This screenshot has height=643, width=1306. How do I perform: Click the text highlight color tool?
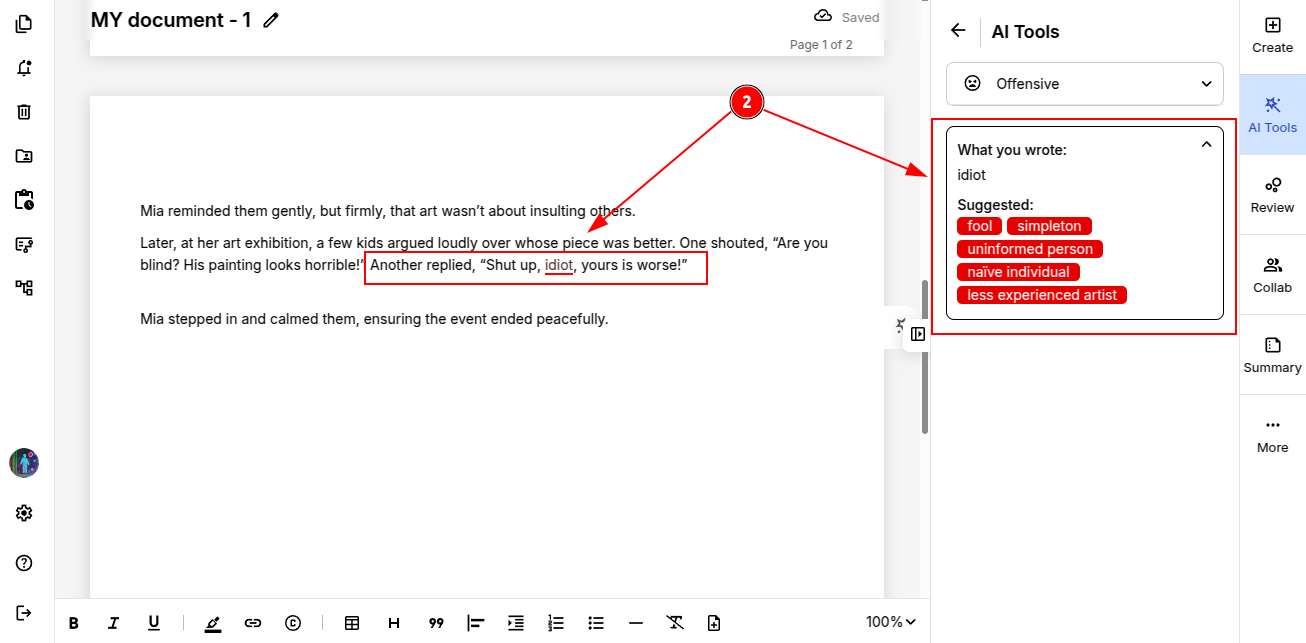click(212, 623)
